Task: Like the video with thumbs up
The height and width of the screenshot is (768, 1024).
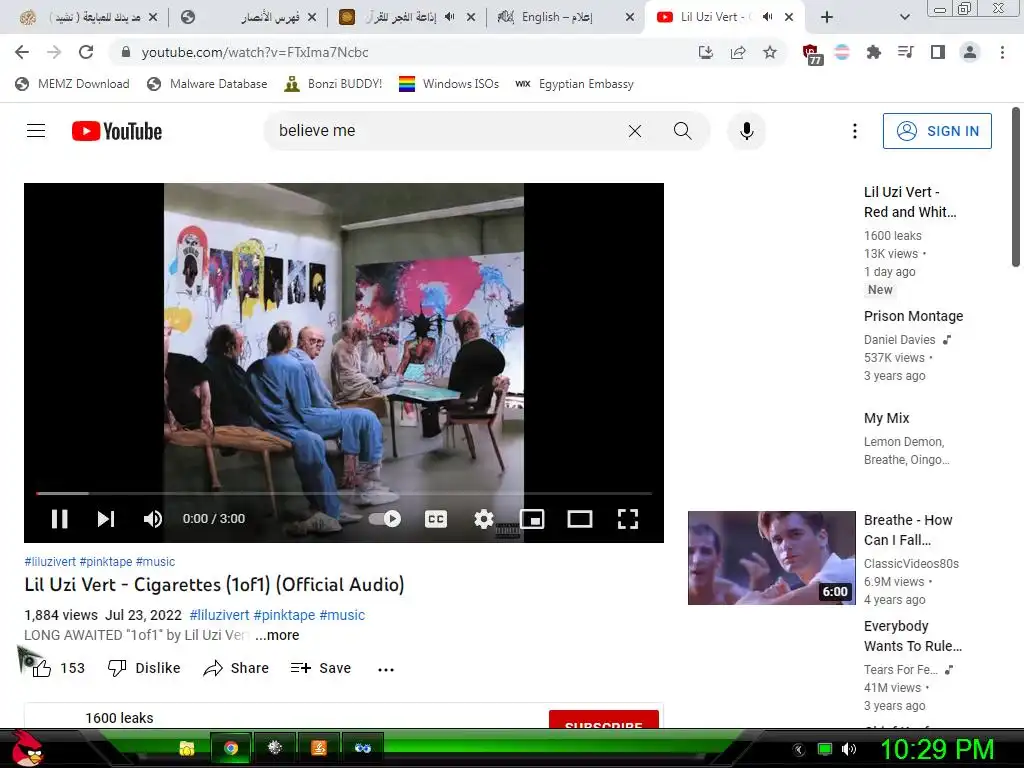Action: click(x=41, y=668)
